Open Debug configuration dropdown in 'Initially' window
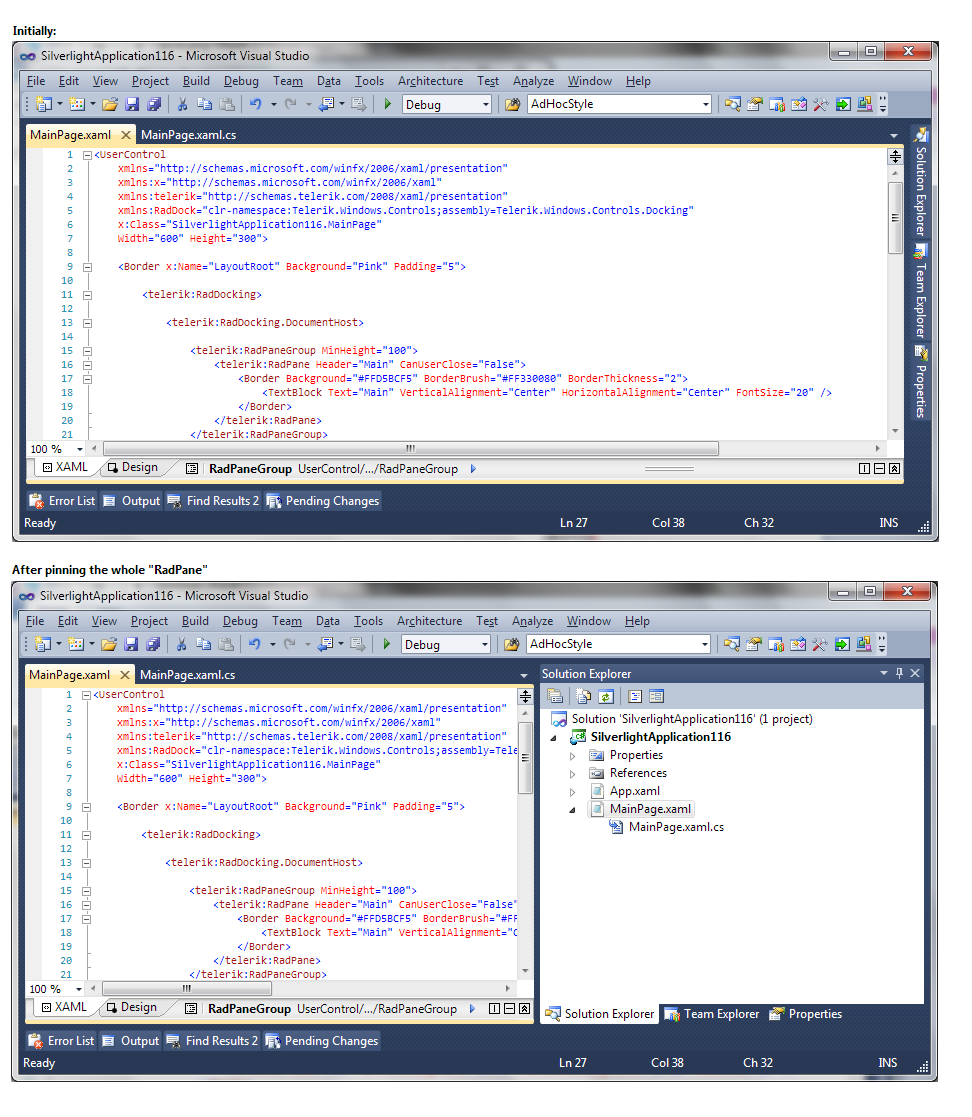 (x=486, y=105)
